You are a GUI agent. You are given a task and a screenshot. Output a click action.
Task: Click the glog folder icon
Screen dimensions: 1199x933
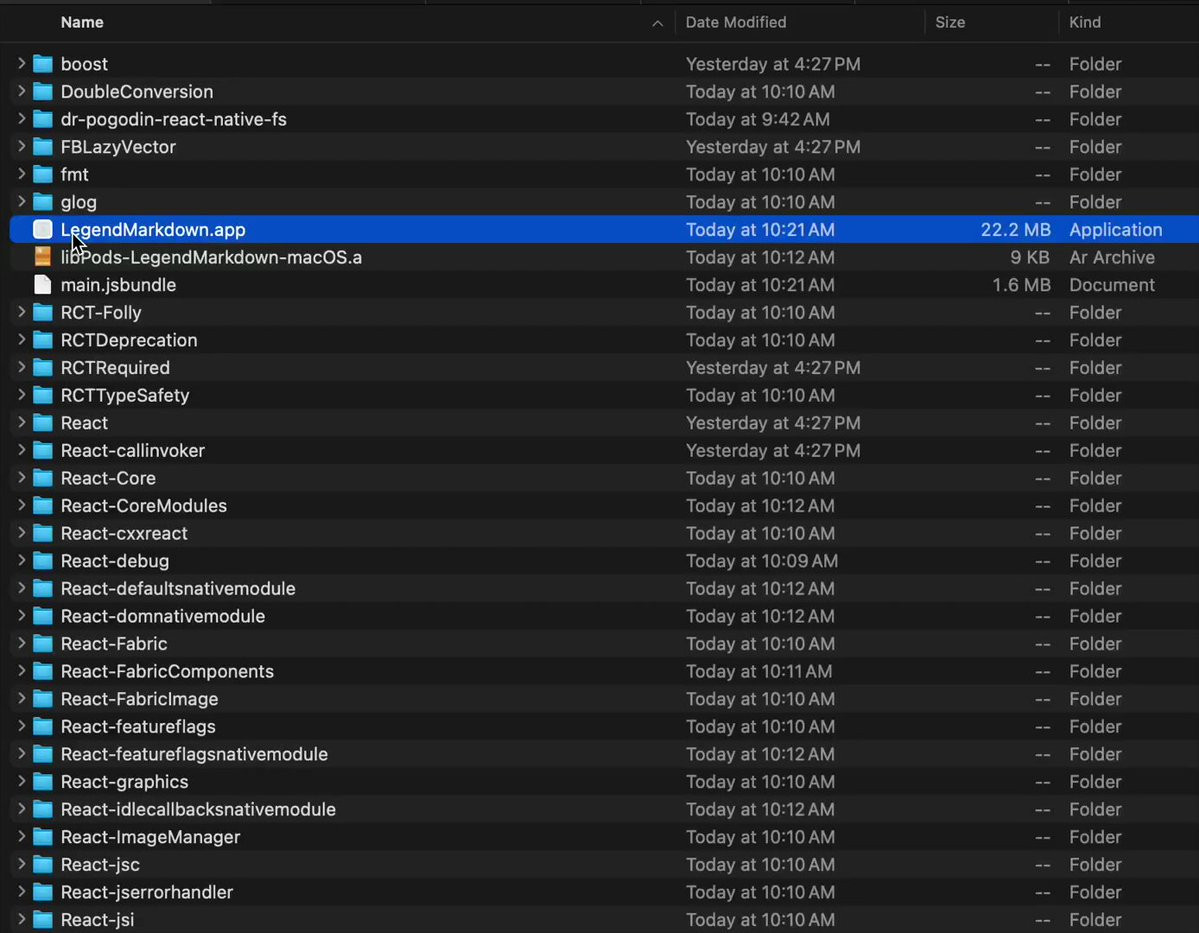pyautogui.click(x=43, y=202)
